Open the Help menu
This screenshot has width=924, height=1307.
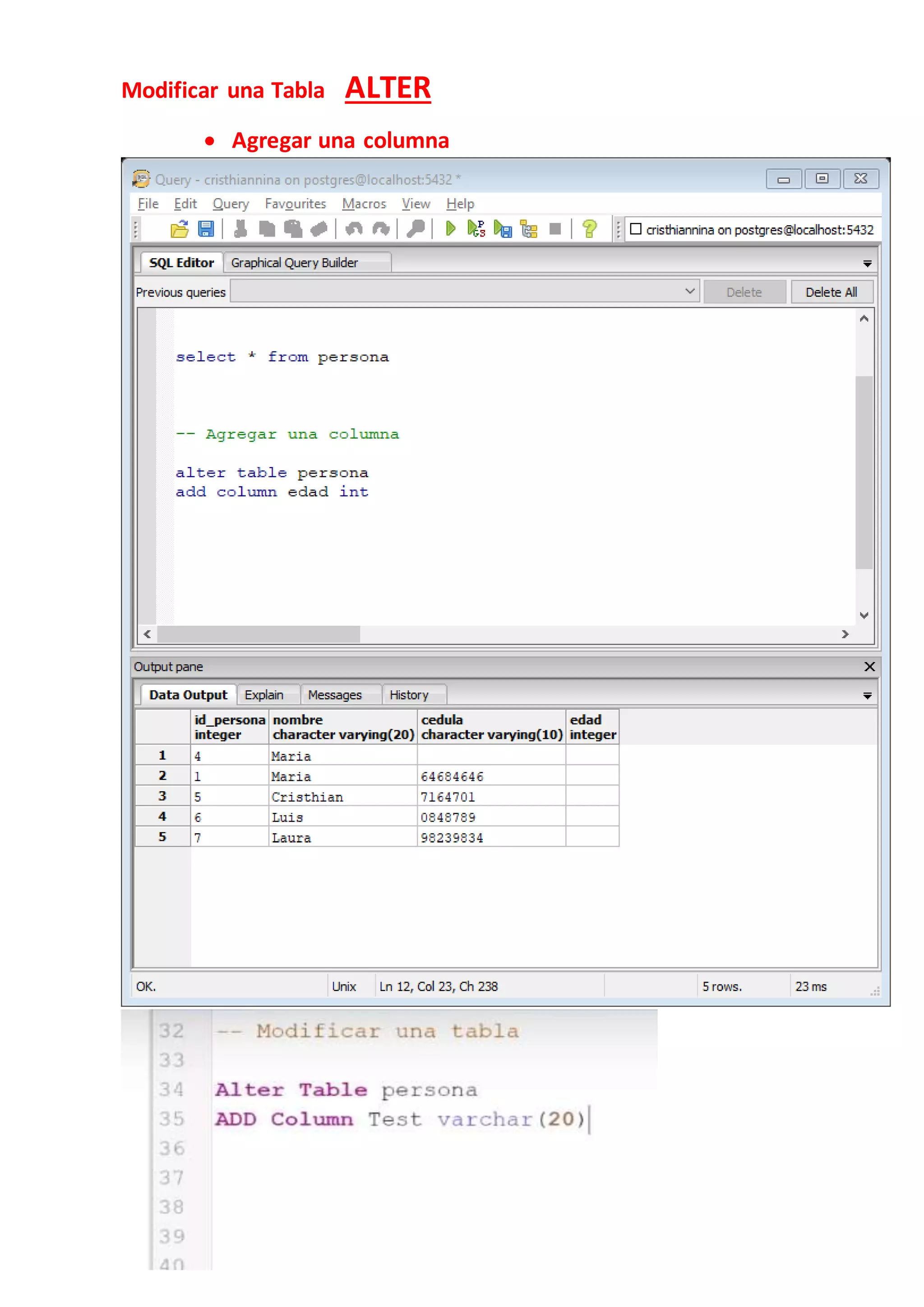460,204
